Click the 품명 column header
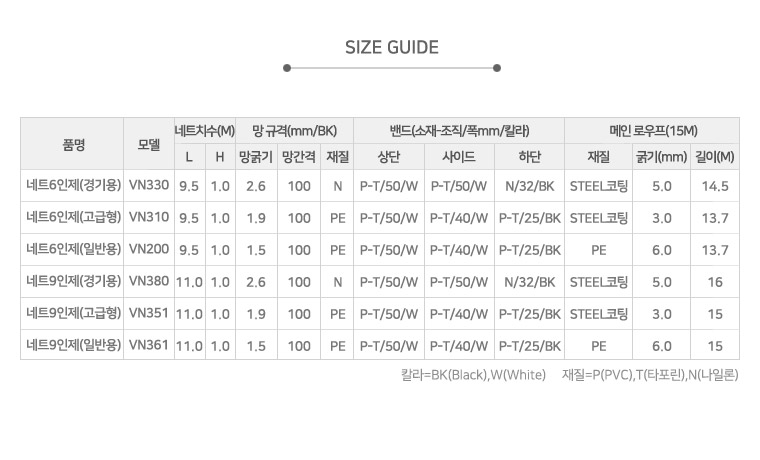Viewport: 760px width, 460px height. pos(73,144)
